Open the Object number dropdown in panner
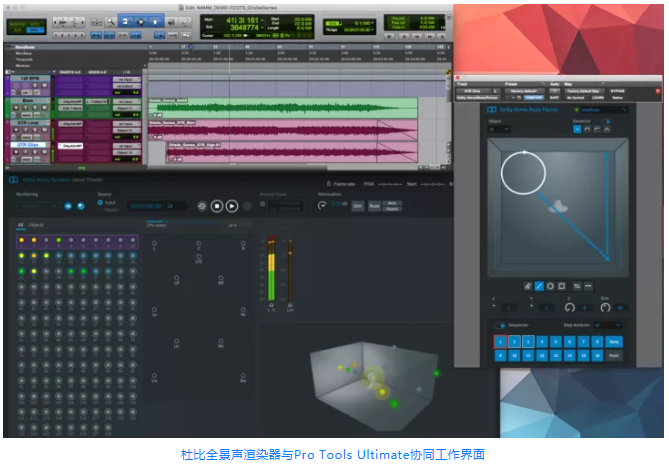This screenshot has height=465, width=669. [x=499, y=129]
